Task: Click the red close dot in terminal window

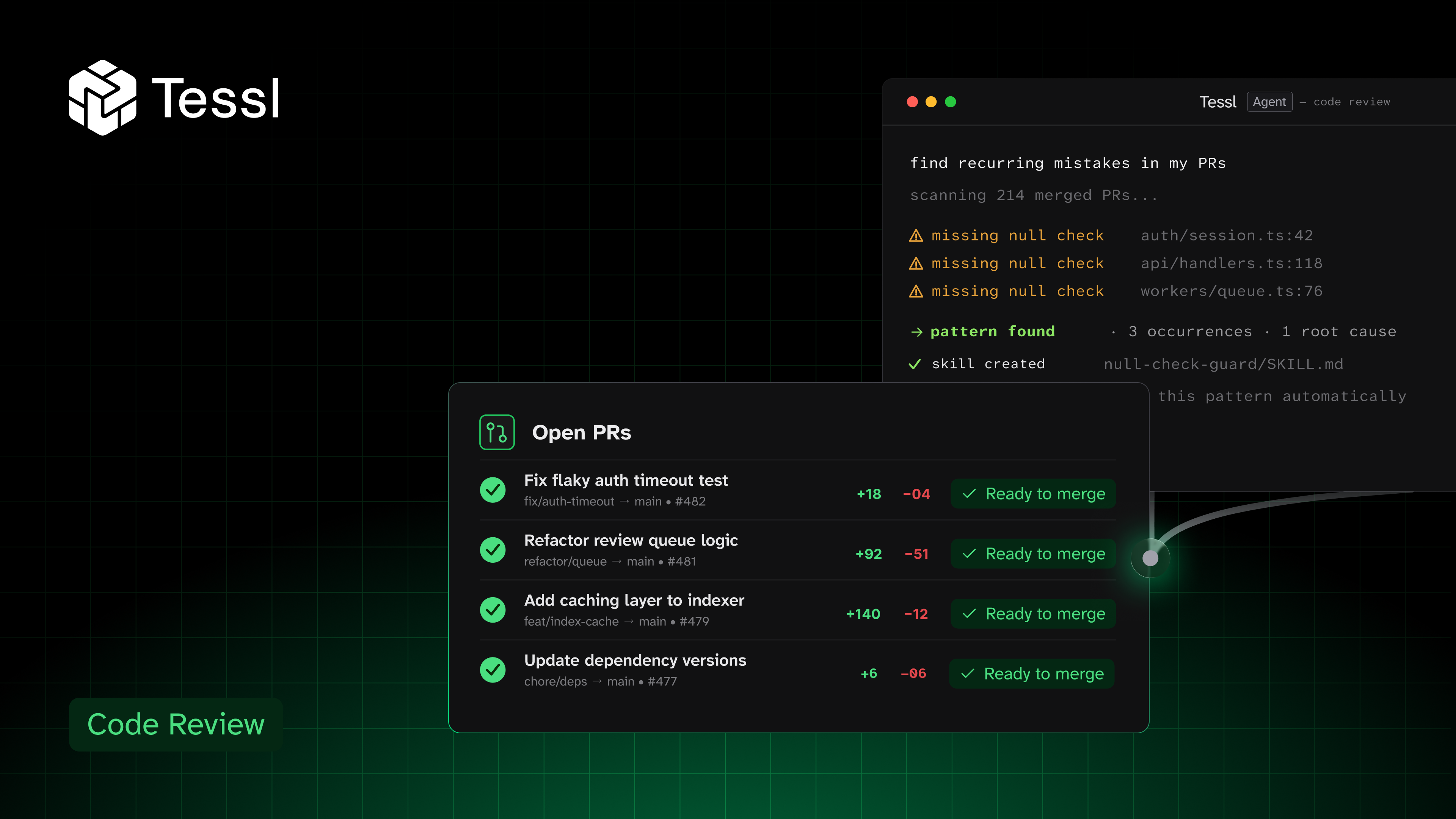Action: (912, 102)
